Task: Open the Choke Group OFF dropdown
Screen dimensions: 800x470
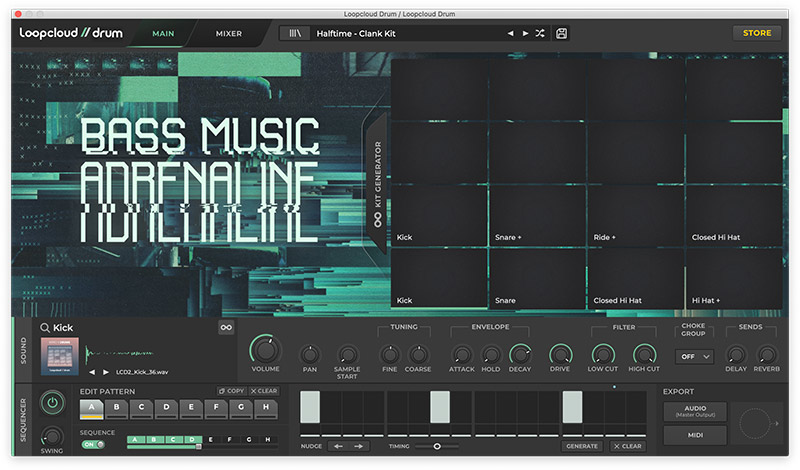Action: [x=694, y=357]
